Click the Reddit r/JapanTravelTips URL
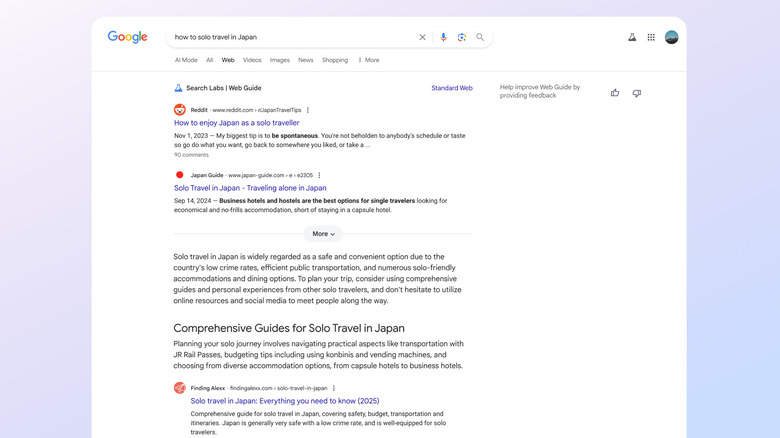780x438 pixels. point(257,110)
